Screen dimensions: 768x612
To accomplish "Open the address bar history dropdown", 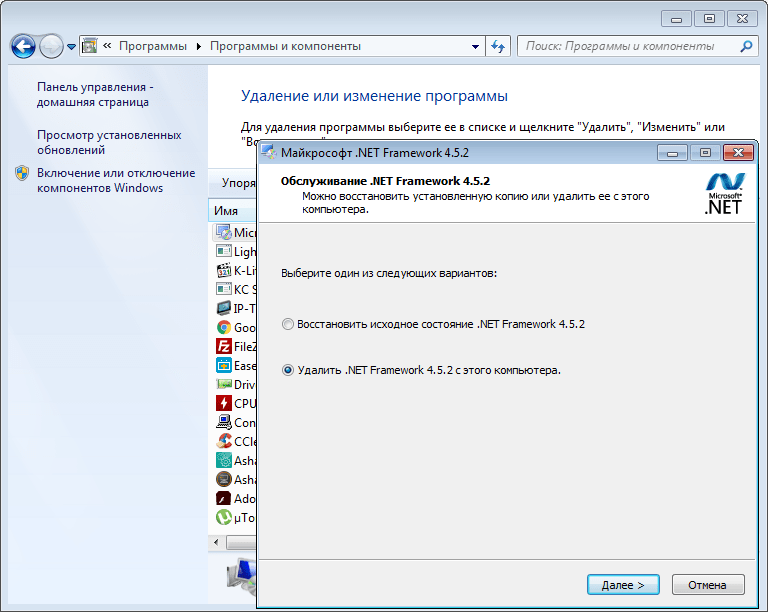I will [475, 47].
